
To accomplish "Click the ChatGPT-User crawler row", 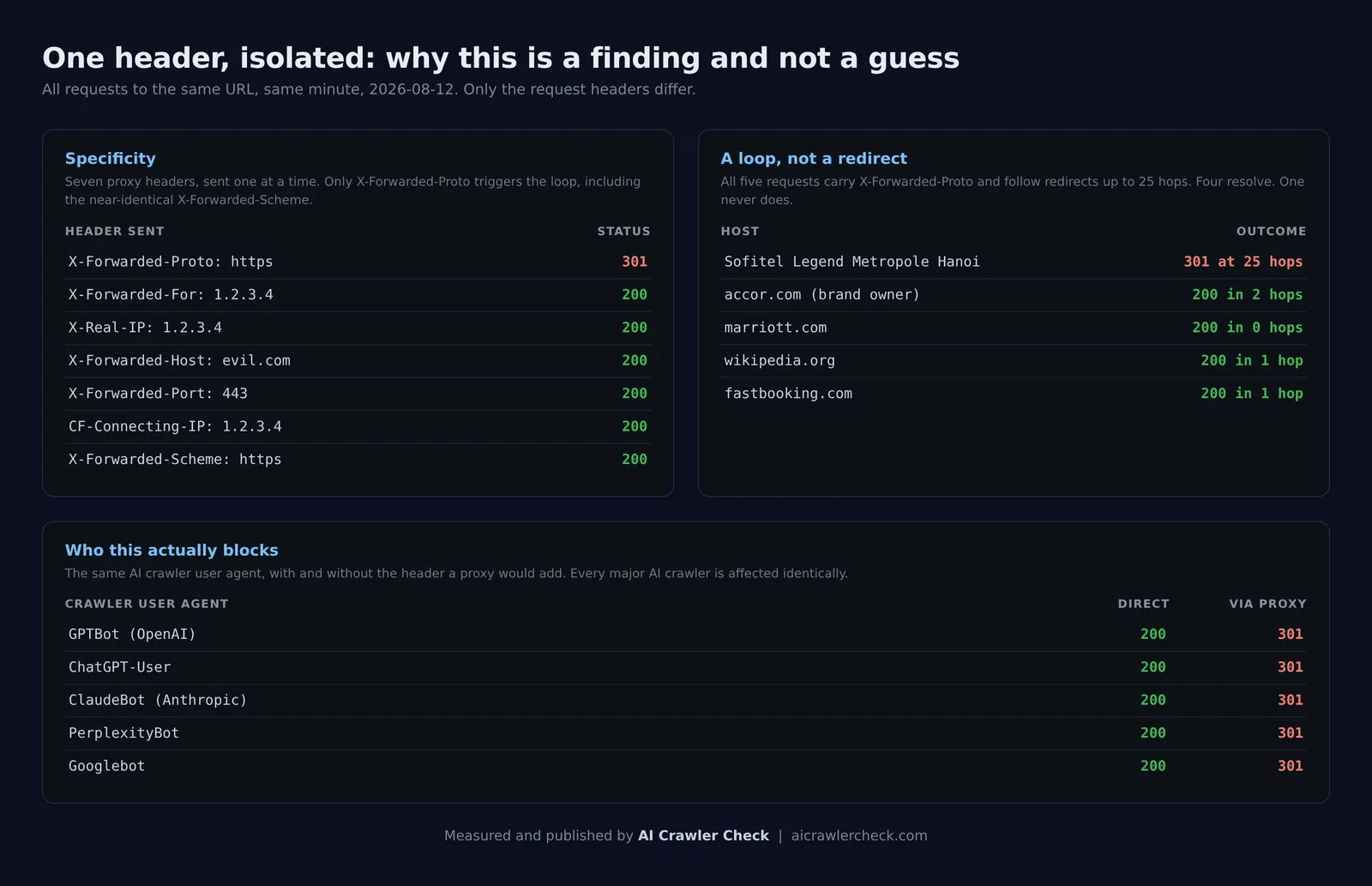I will point(686,667).
